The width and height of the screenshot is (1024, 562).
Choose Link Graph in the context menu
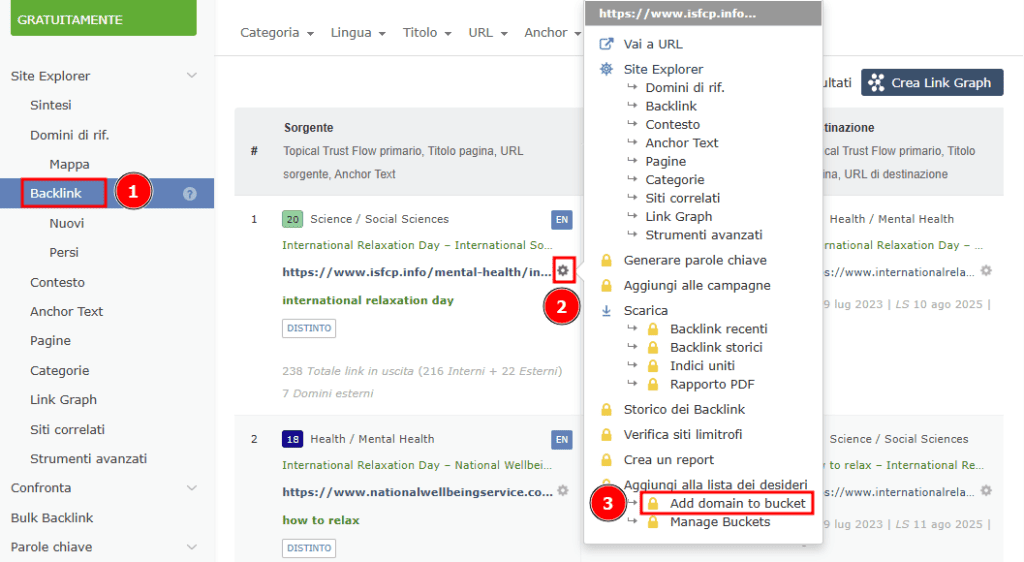point(679,216)
